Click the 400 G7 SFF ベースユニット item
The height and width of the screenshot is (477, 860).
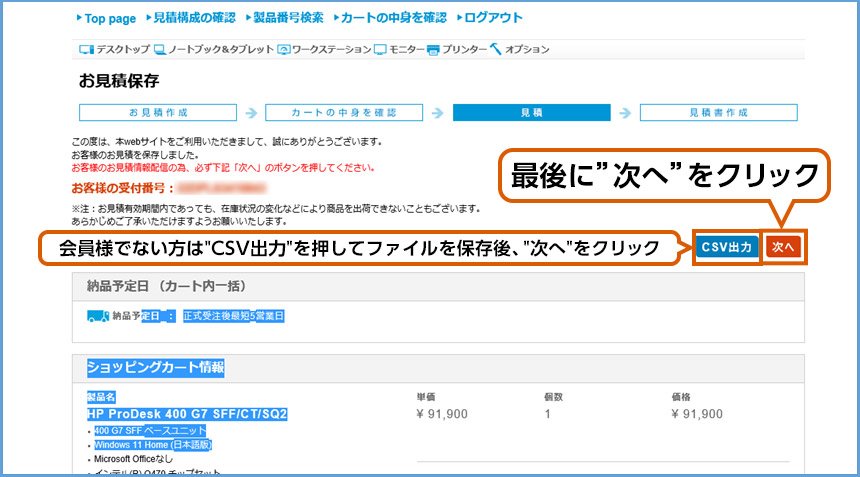point(150,430)
